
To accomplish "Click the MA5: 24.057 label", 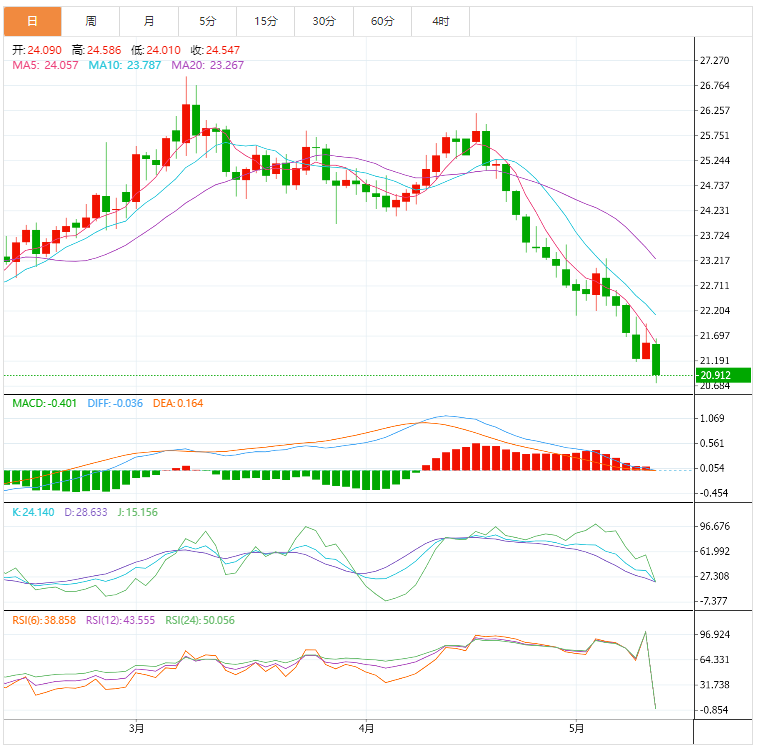I will [x=45, y=65].
